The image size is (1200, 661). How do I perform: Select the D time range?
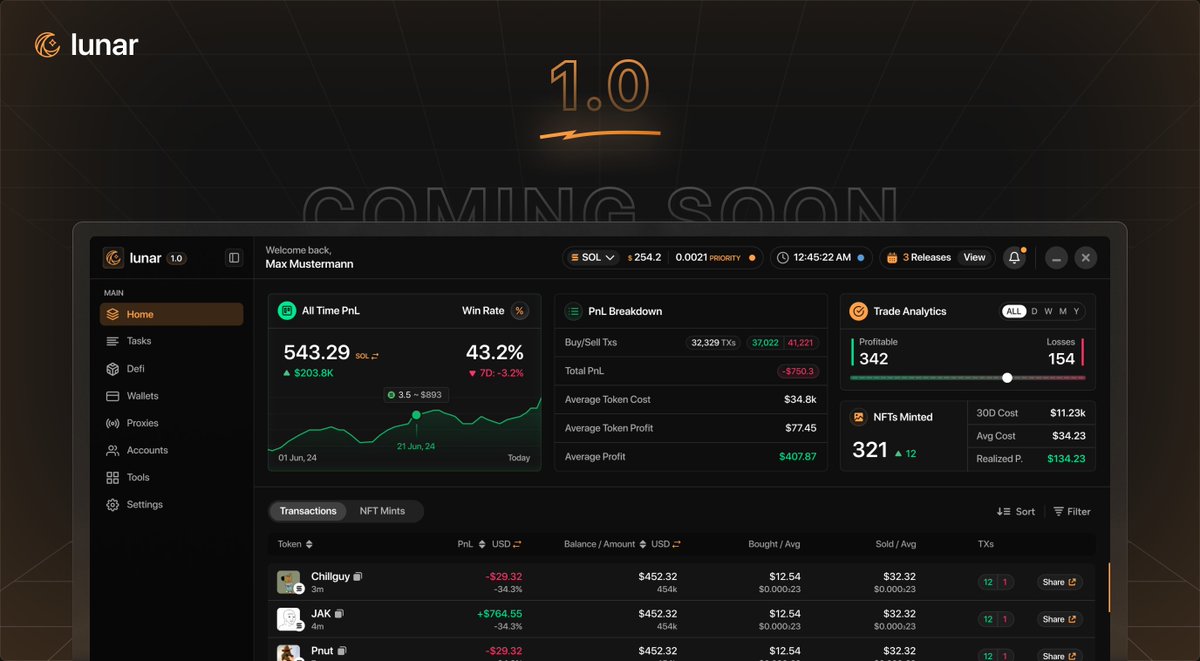pyautogui.click(x=1035, y=312)
